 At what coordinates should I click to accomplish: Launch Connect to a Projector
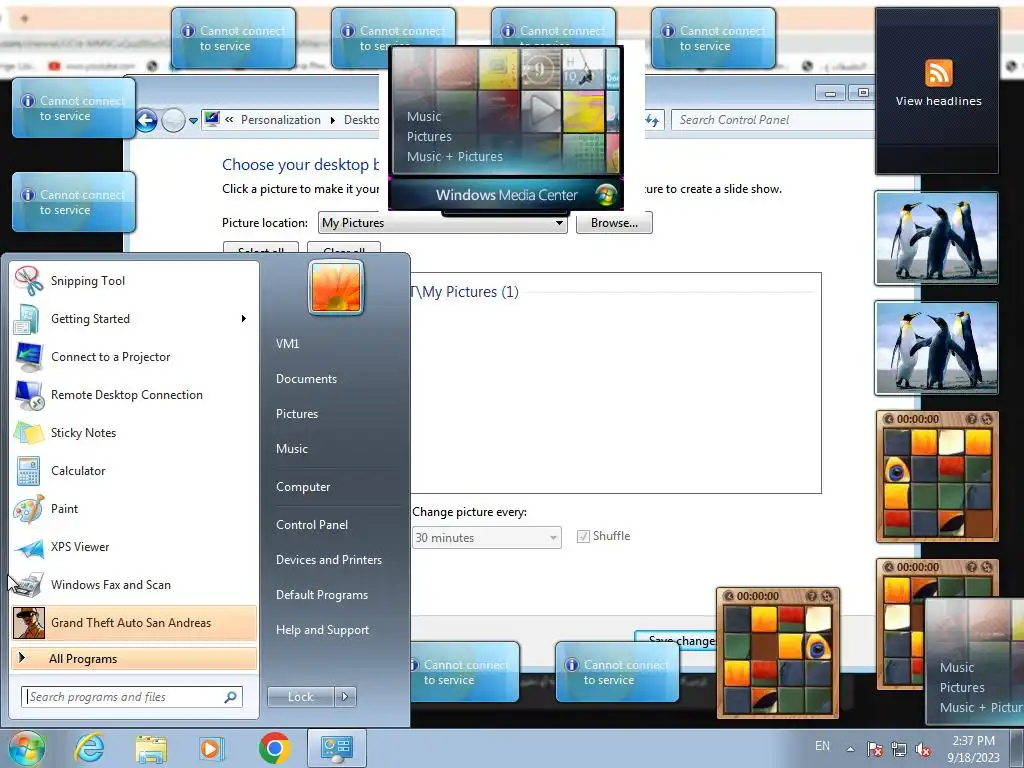(x=134, y=357)
